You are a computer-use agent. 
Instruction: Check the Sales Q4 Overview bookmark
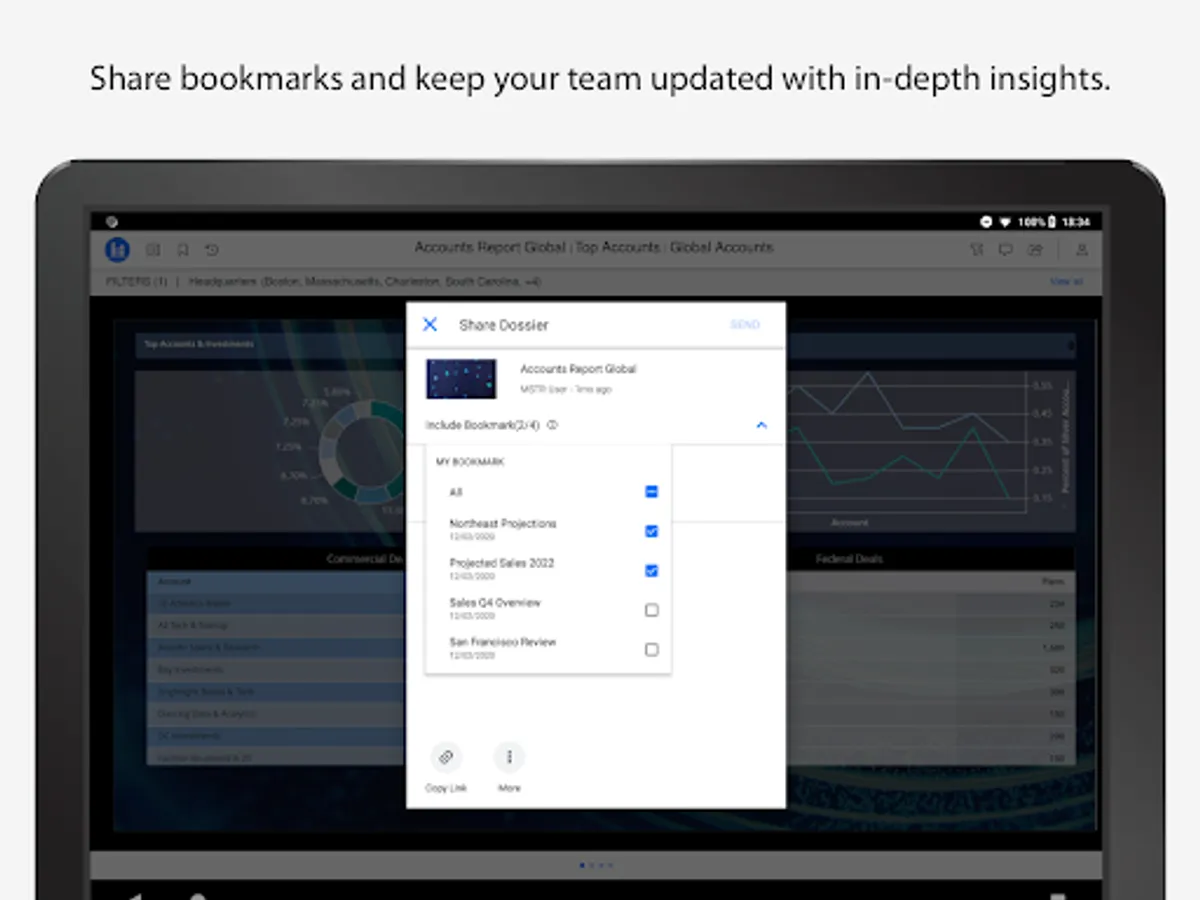(x=651, y=610)
